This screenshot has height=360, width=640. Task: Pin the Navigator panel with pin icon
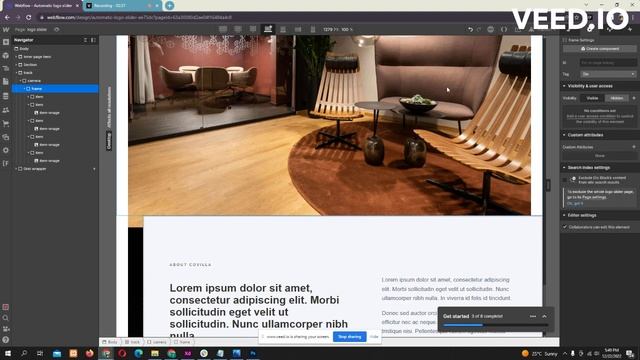[x=93, y=40]
